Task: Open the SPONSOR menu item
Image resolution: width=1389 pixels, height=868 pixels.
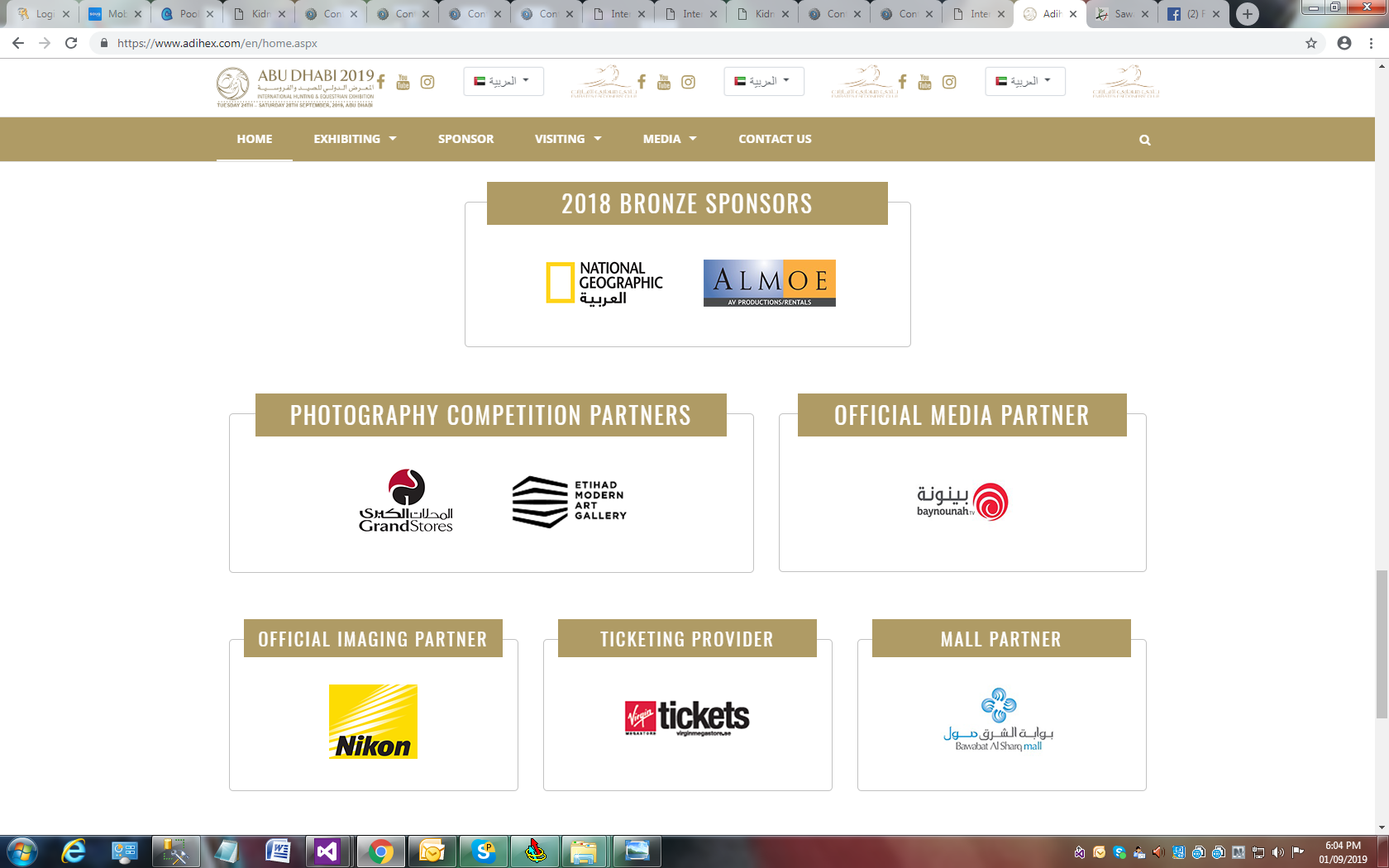Action: click(x=466, y=139)
